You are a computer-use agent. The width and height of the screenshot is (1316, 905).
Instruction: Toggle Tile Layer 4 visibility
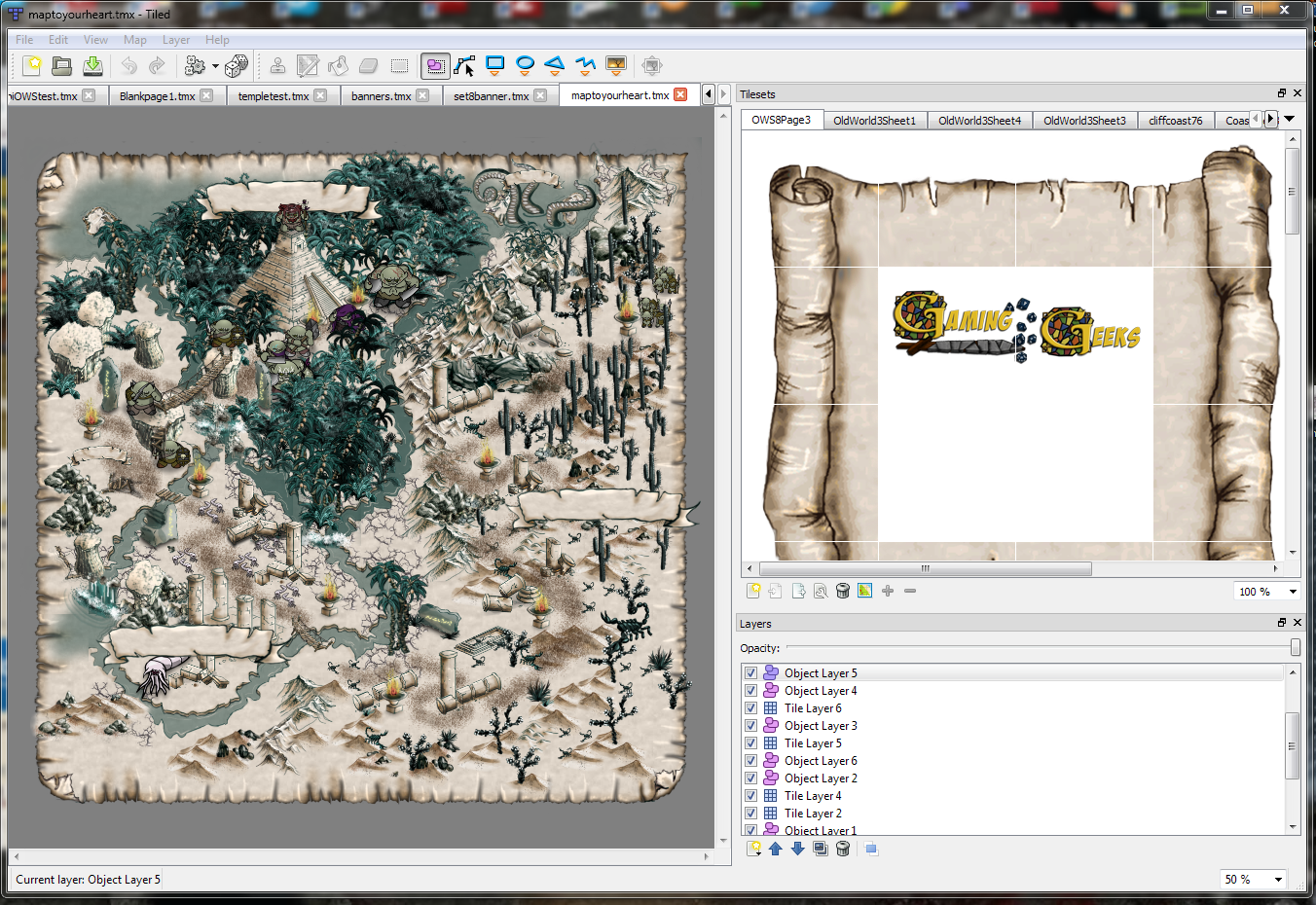click(x=750, y=795)
